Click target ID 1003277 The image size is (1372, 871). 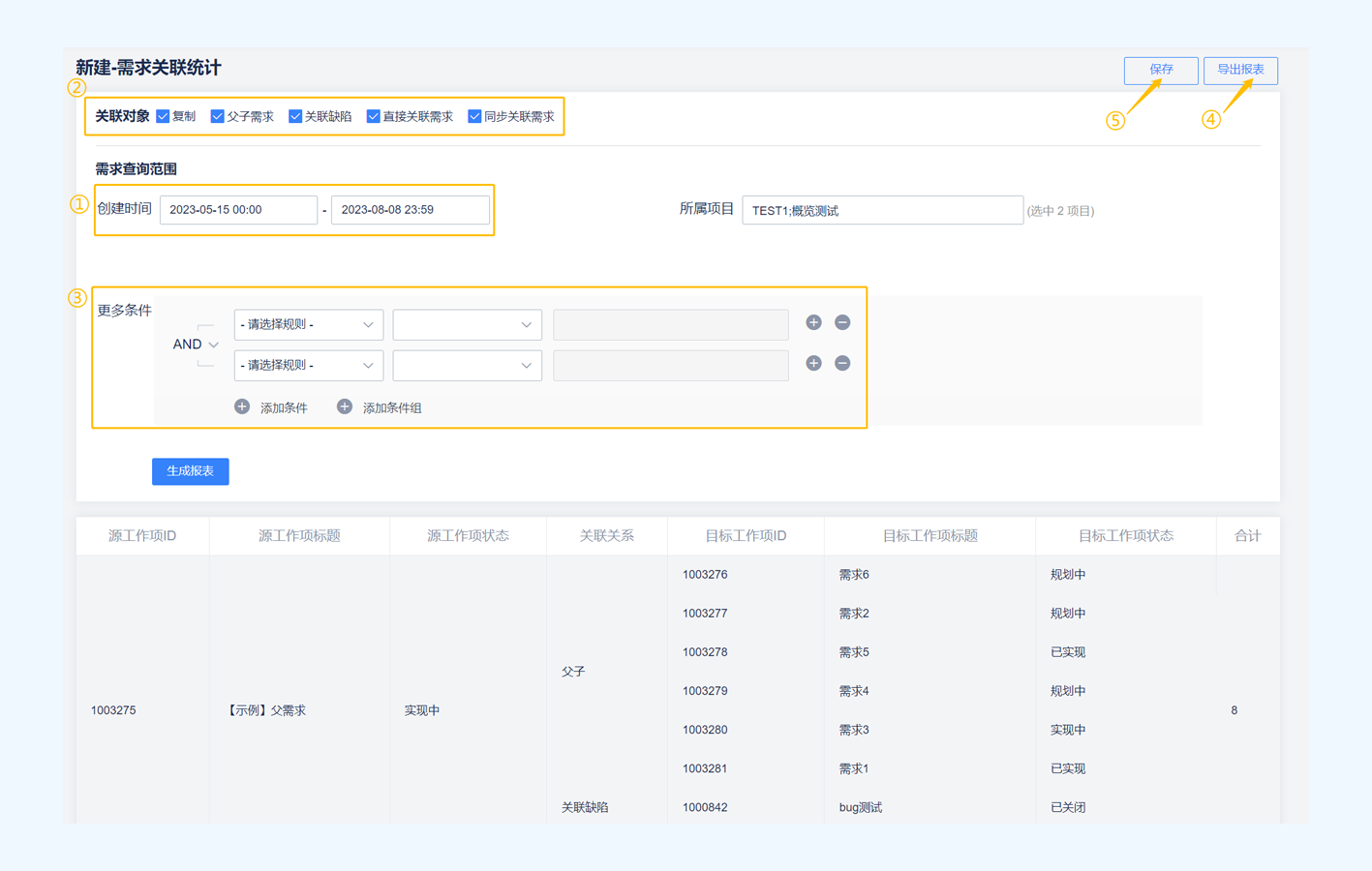tap(705, 614)
